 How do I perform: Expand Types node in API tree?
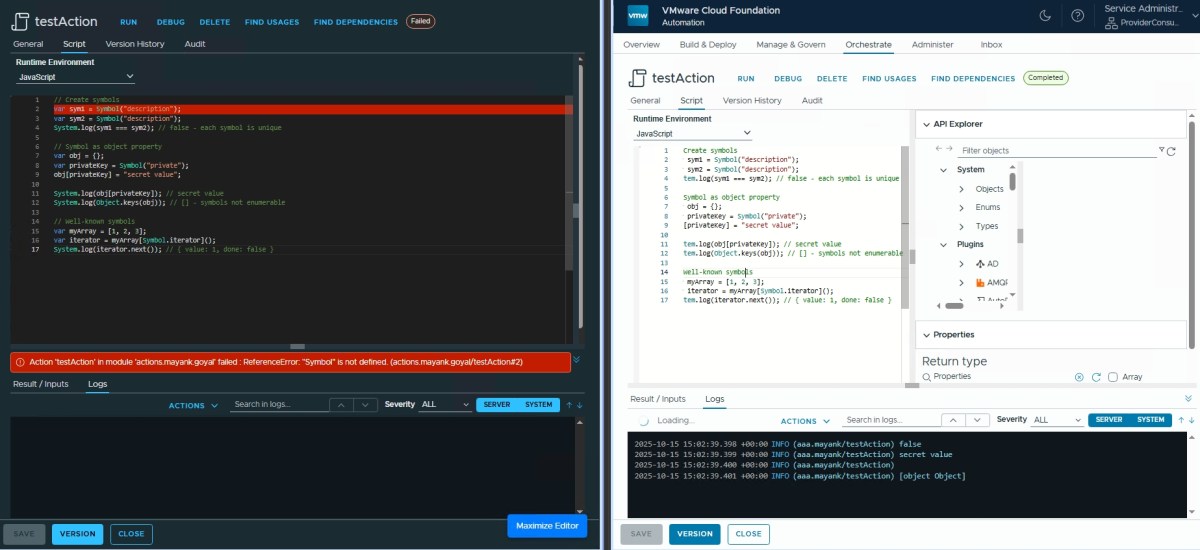[x=962, y=227]
